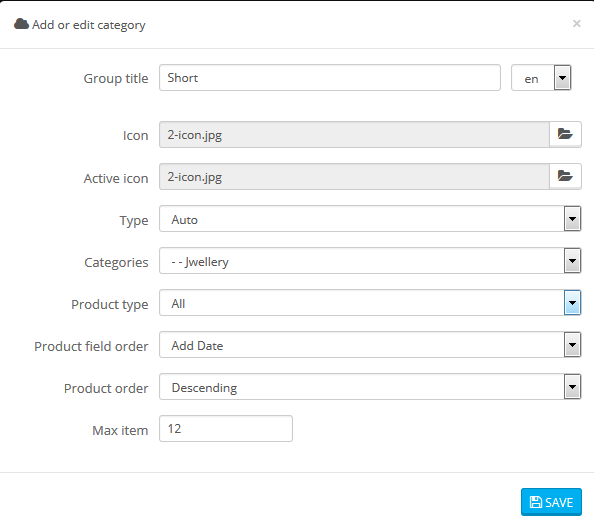The image size is (594, 528).
Task: Click the Max item label
Action: [120, 430]
